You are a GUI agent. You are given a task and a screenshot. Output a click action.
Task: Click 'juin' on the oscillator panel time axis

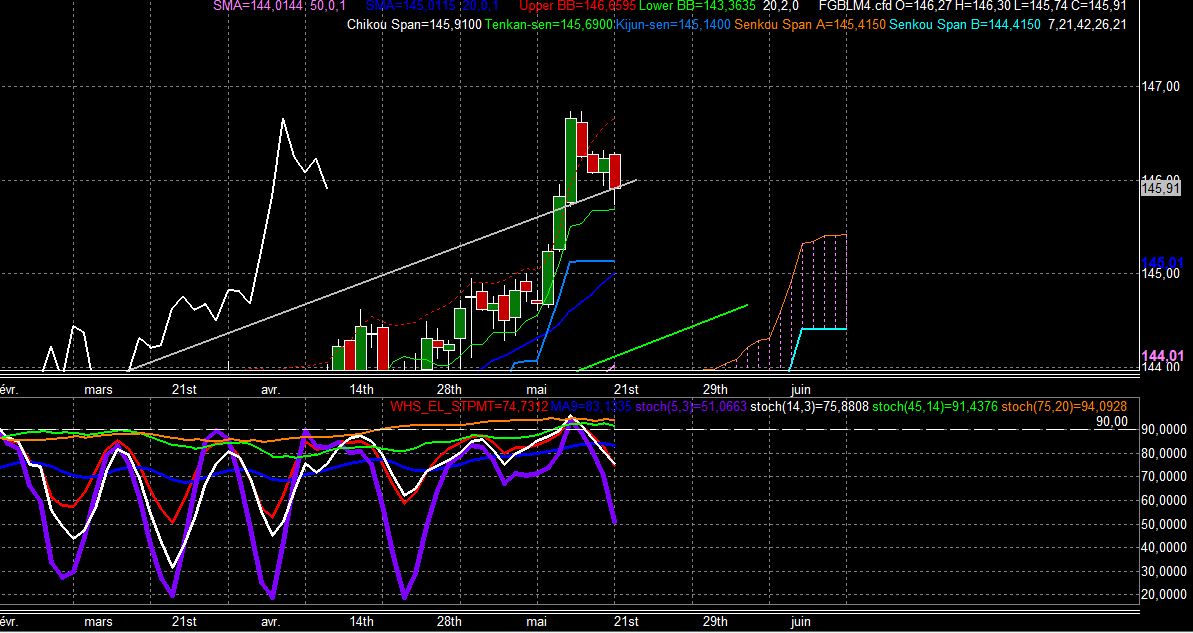tap(800, 622)
